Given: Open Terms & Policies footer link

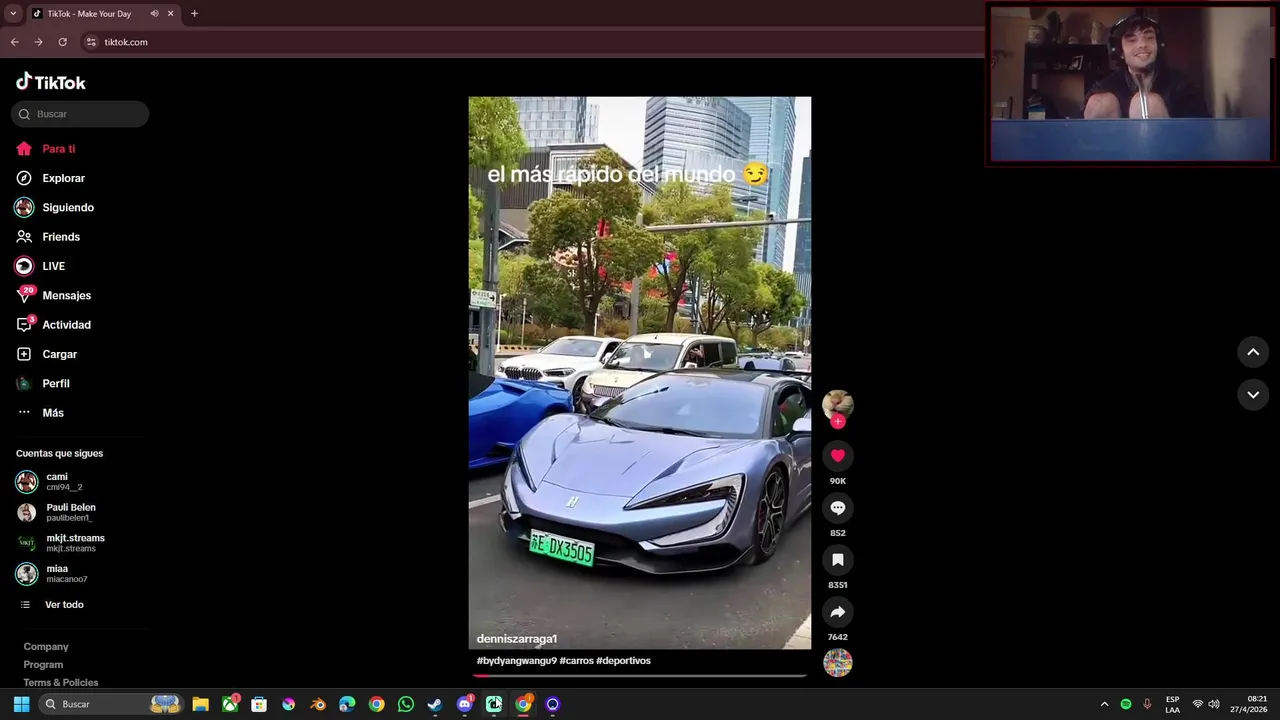Looking at the screenshot, I should 61,683.
